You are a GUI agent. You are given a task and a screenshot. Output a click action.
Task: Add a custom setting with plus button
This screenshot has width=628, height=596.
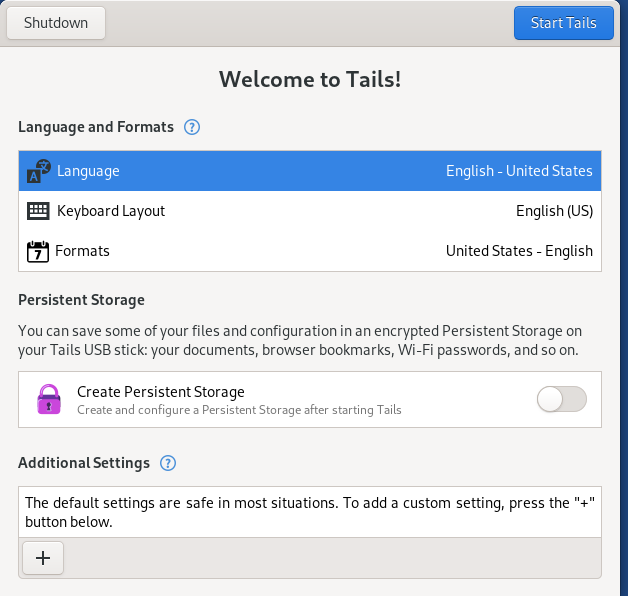(43, 558)
